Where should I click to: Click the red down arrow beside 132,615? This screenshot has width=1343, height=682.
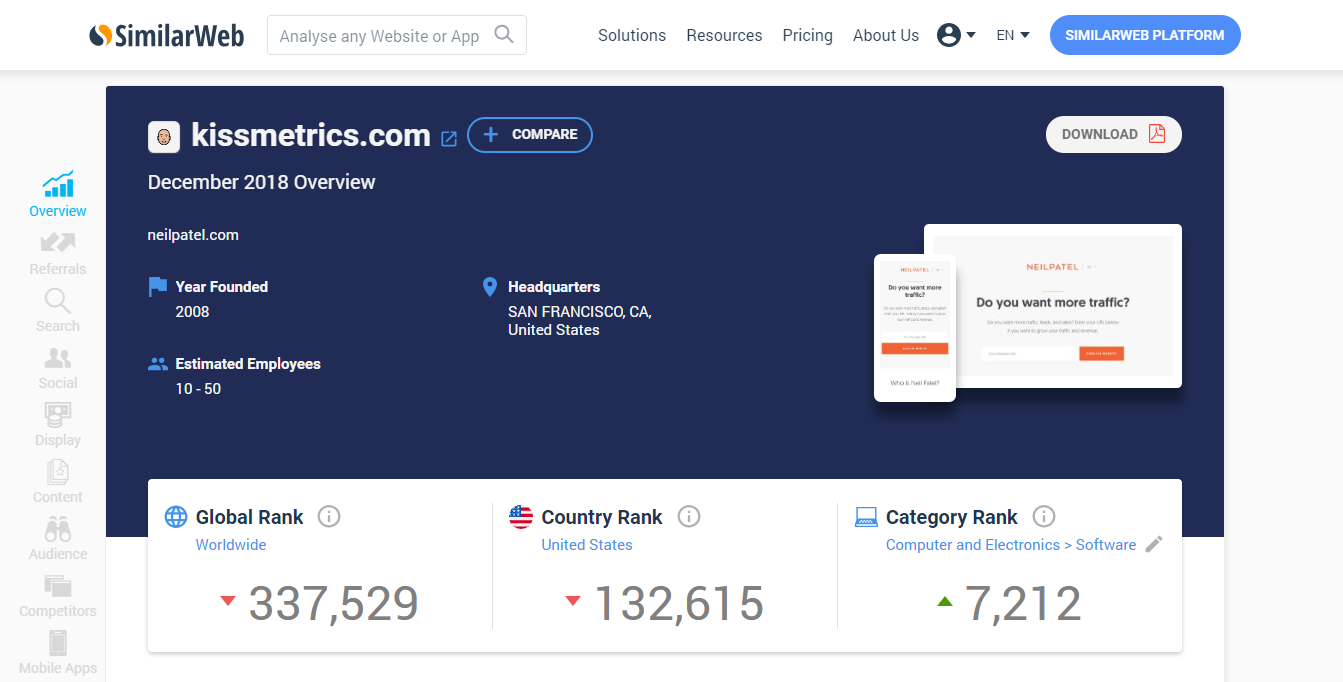(573, 601)
